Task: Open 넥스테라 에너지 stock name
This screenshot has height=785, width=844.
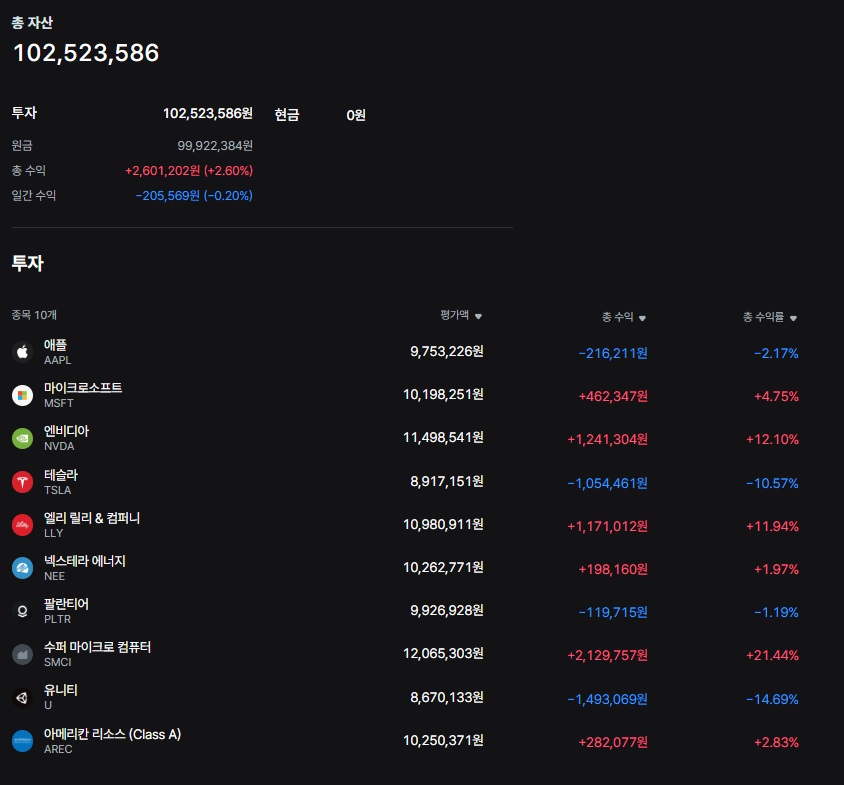Action: click(85, 561)
